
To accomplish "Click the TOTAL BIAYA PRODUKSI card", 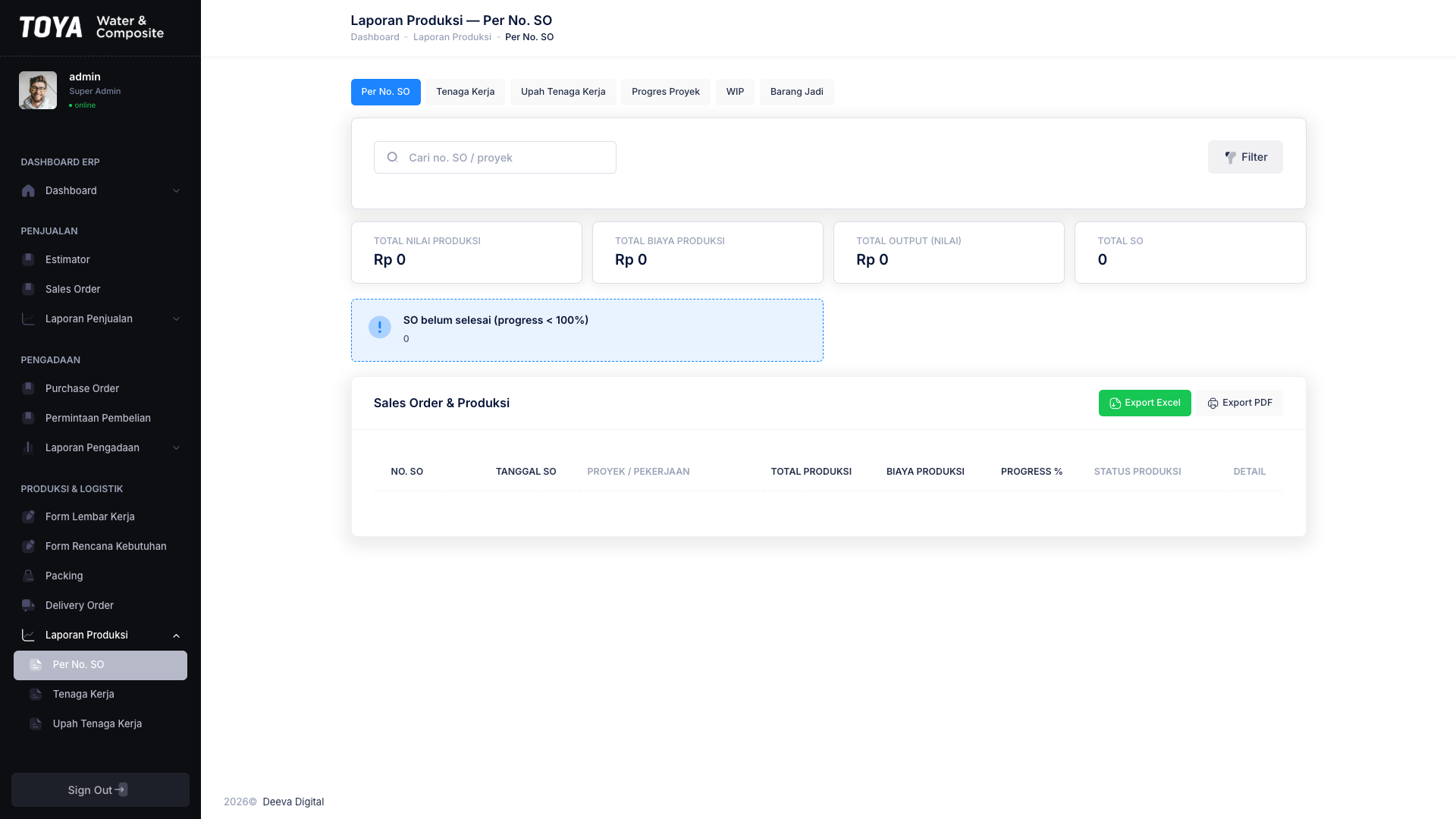I will click(x=708, y=253).
